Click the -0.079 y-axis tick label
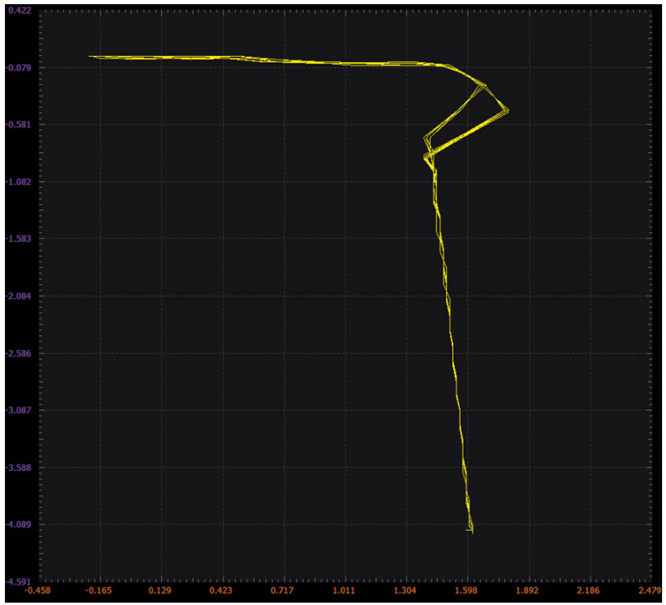The image size is (666, 605). (17, 68)
